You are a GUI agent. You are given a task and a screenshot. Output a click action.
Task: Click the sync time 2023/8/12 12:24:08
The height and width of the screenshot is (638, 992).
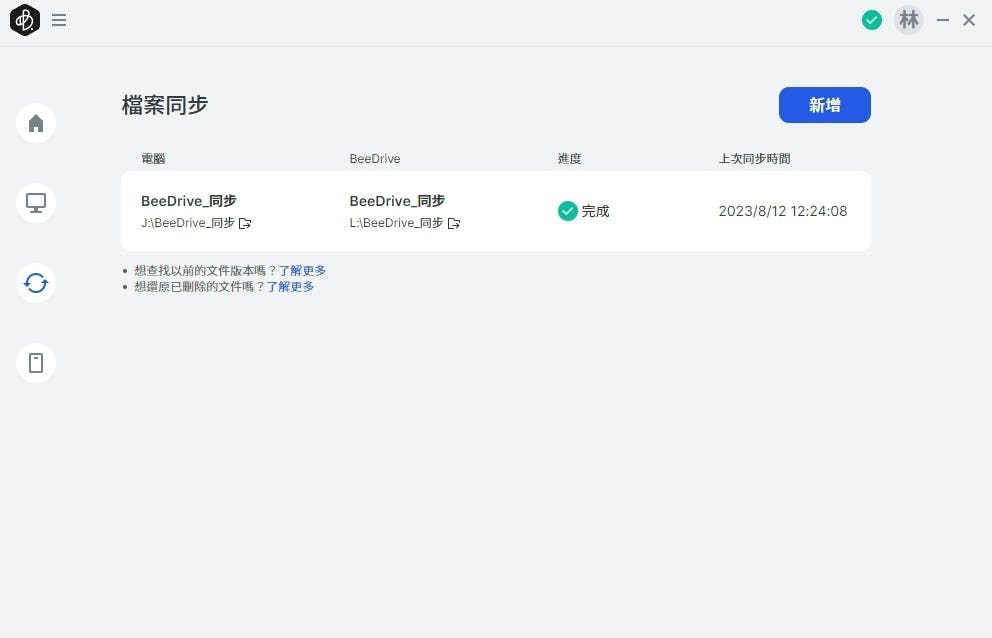point(783,211)
